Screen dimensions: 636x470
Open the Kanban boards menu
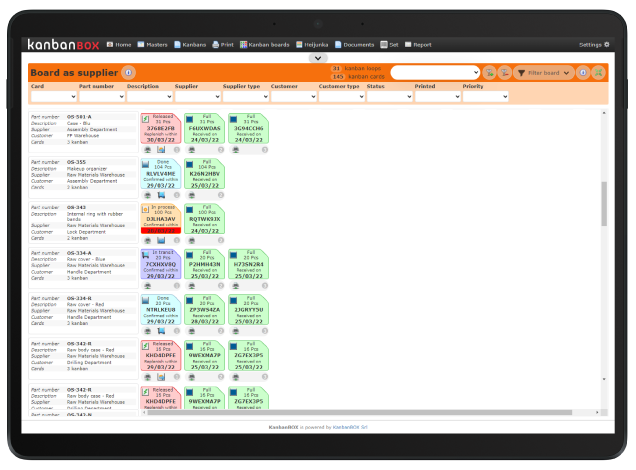[x=261, y=44]
